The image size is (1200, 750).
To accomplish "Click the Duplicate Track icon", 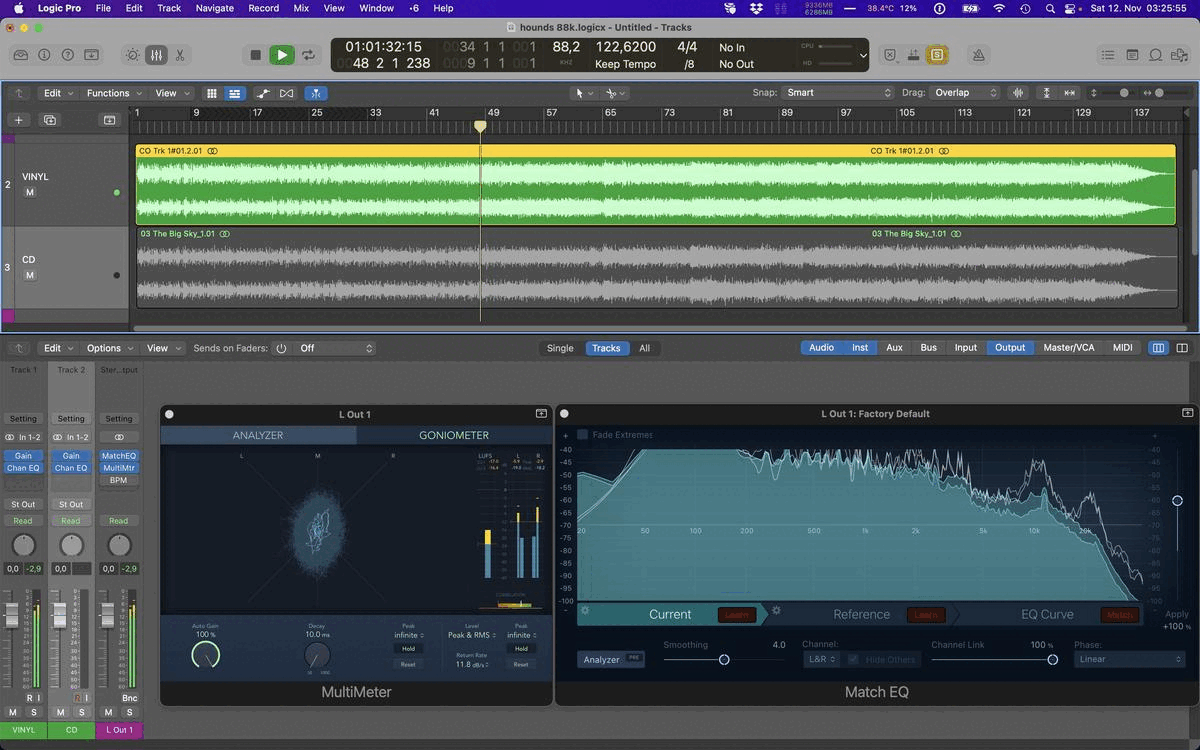I will (x=50, y=120).
